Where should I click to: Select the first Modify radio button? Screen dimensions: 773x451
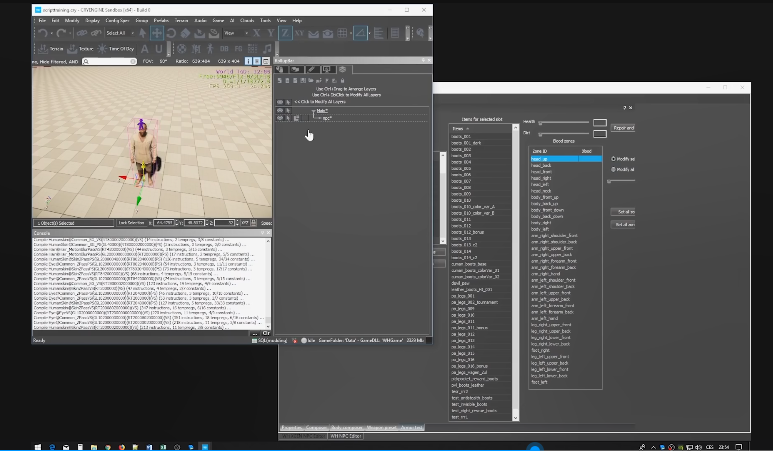(613, 159)
